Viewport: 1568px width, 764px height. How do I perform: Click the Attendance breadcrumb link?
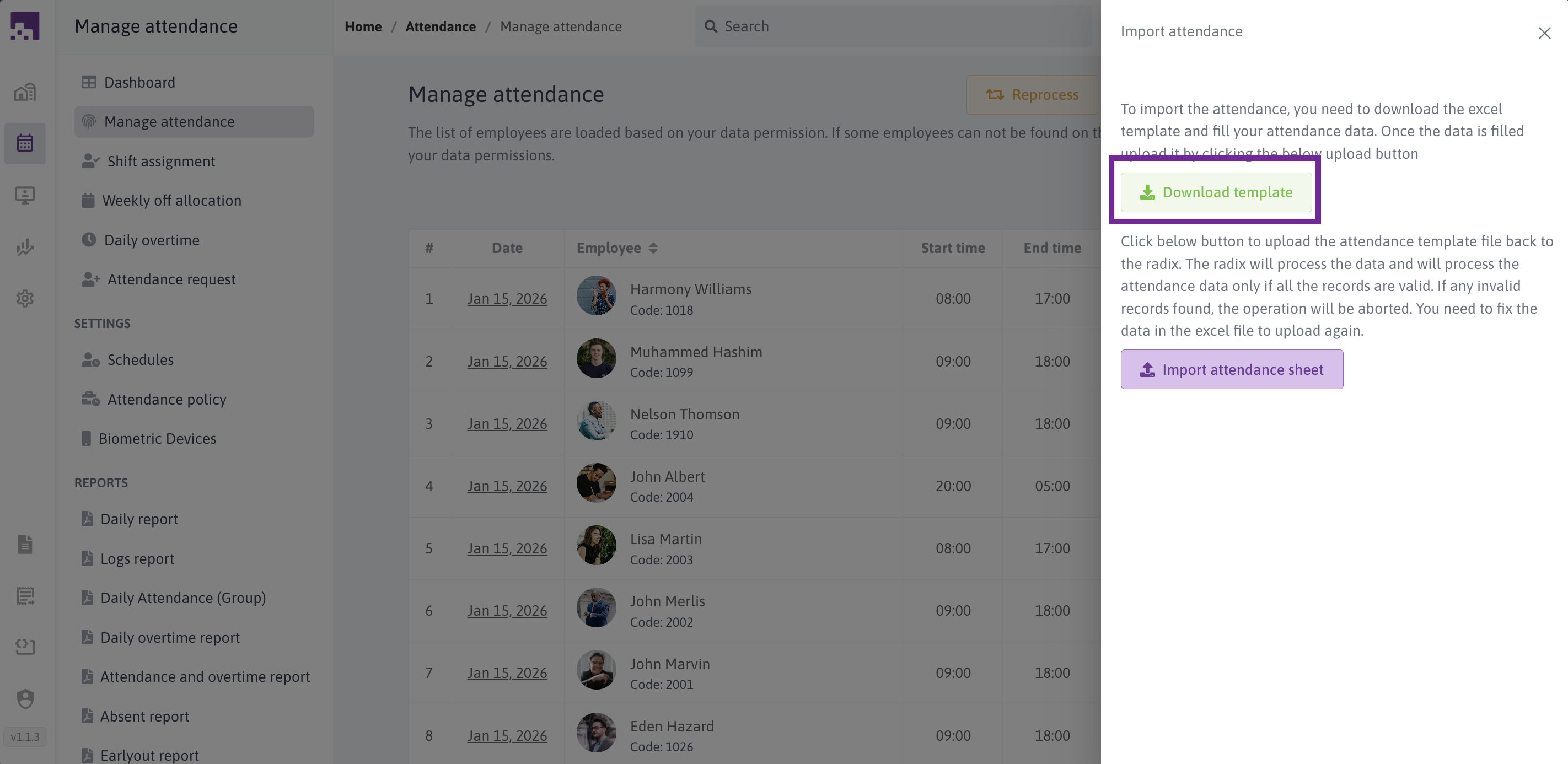tap(440, 27)
